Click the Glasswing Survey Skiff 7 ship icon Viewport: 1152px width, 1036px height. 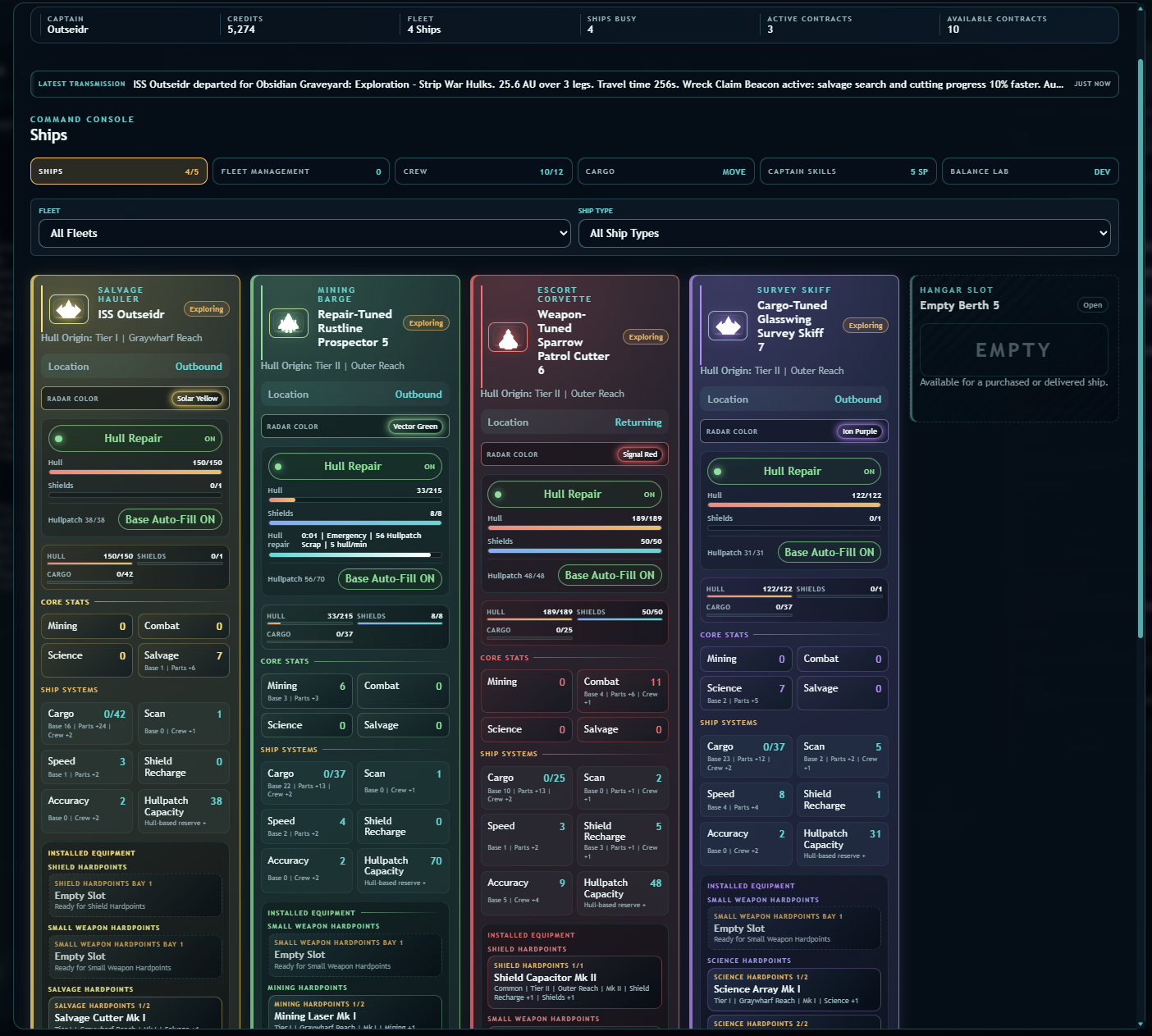[728, 326]
